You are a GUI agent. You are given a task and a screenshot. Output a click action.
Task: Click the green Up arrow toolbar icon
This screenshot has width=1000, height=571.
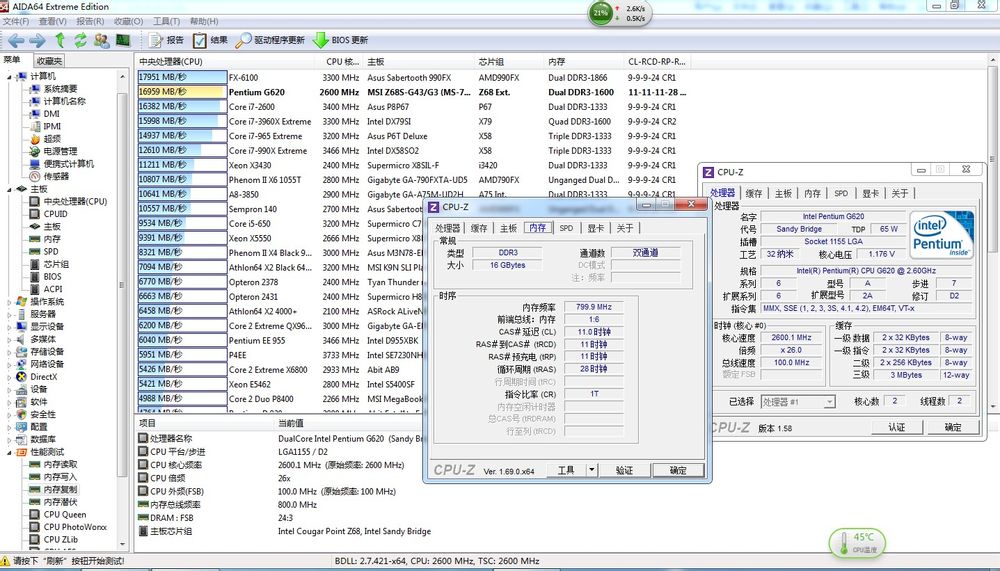59,40
